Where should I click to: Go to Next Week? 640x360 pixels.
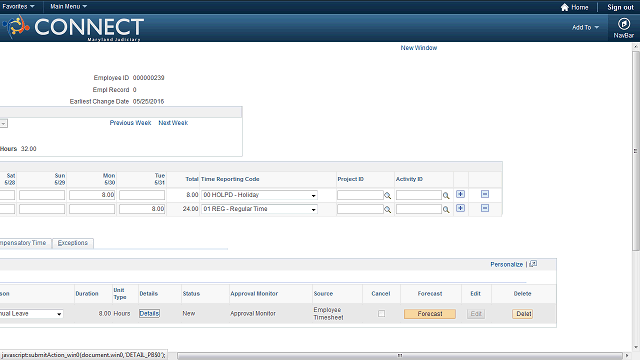click(x=173, y=123)
